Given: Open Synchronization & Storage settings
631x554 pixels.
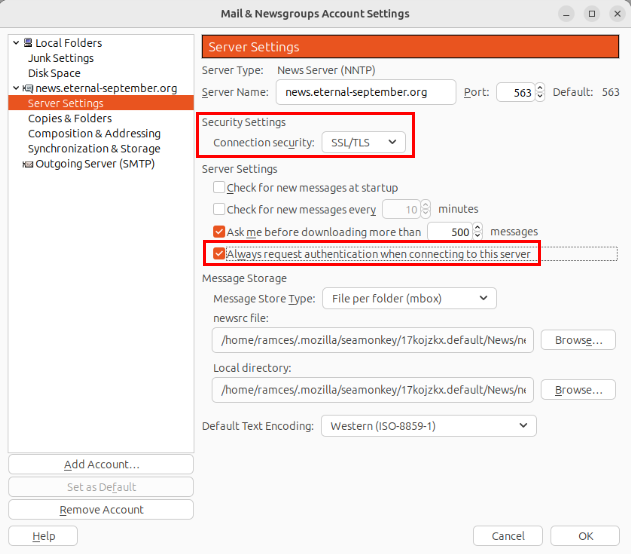Looking at the screenshot, I should pos(94,149).
